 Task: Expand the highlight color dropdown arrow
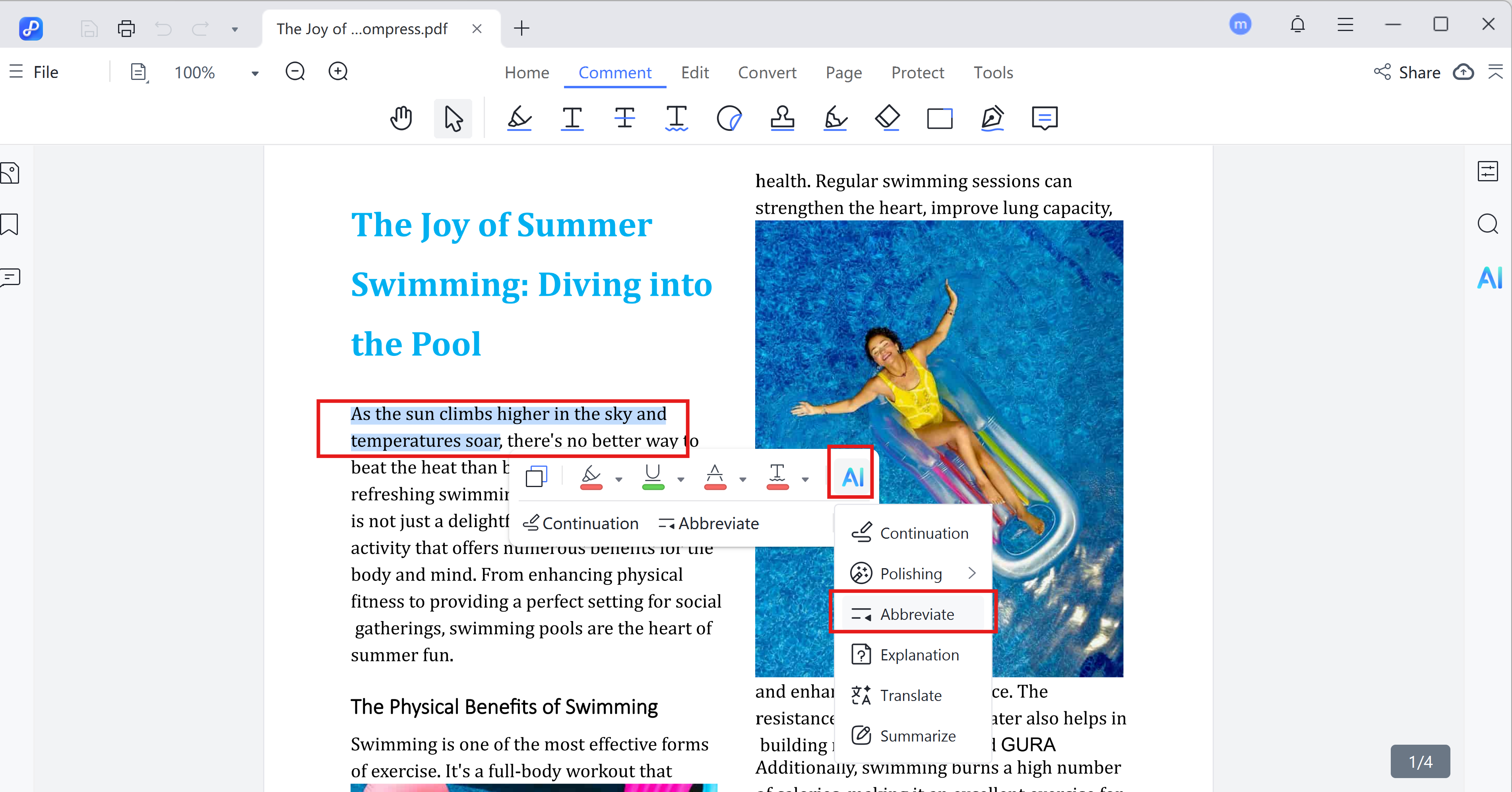click(x=618, y=479)
